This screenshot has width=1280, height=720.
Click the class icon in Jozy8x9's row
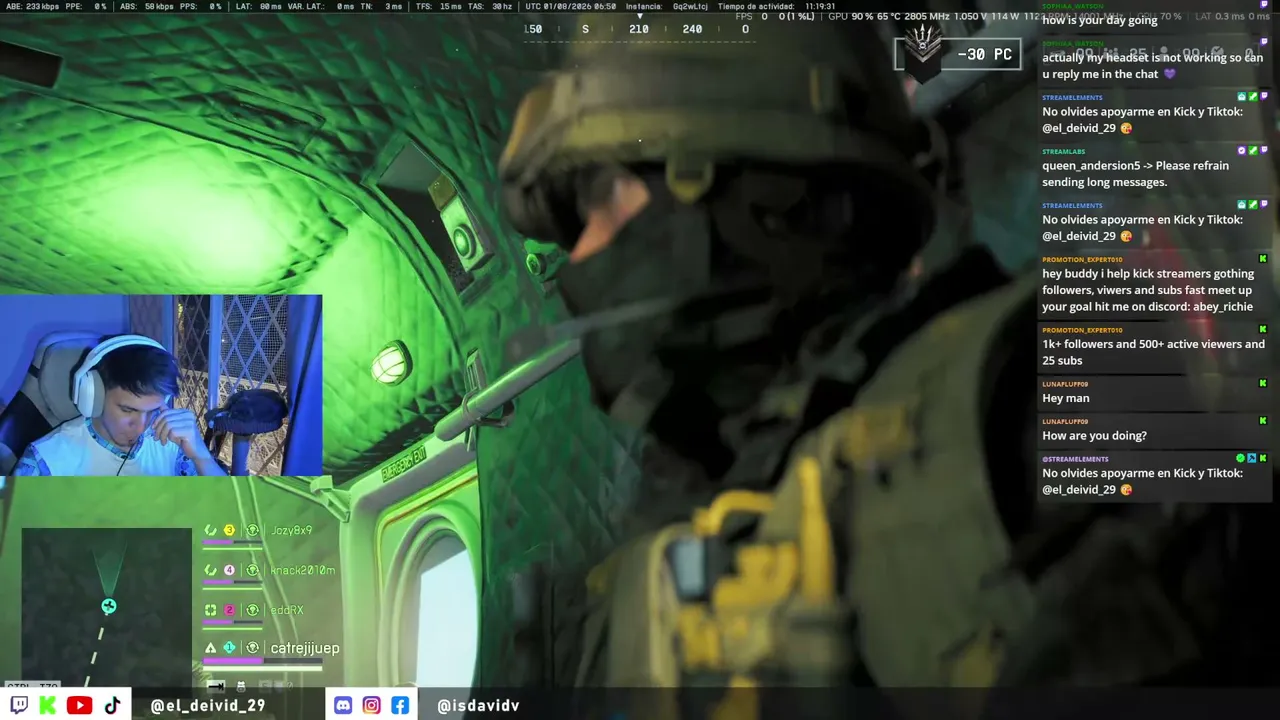(x=210, y=530)
